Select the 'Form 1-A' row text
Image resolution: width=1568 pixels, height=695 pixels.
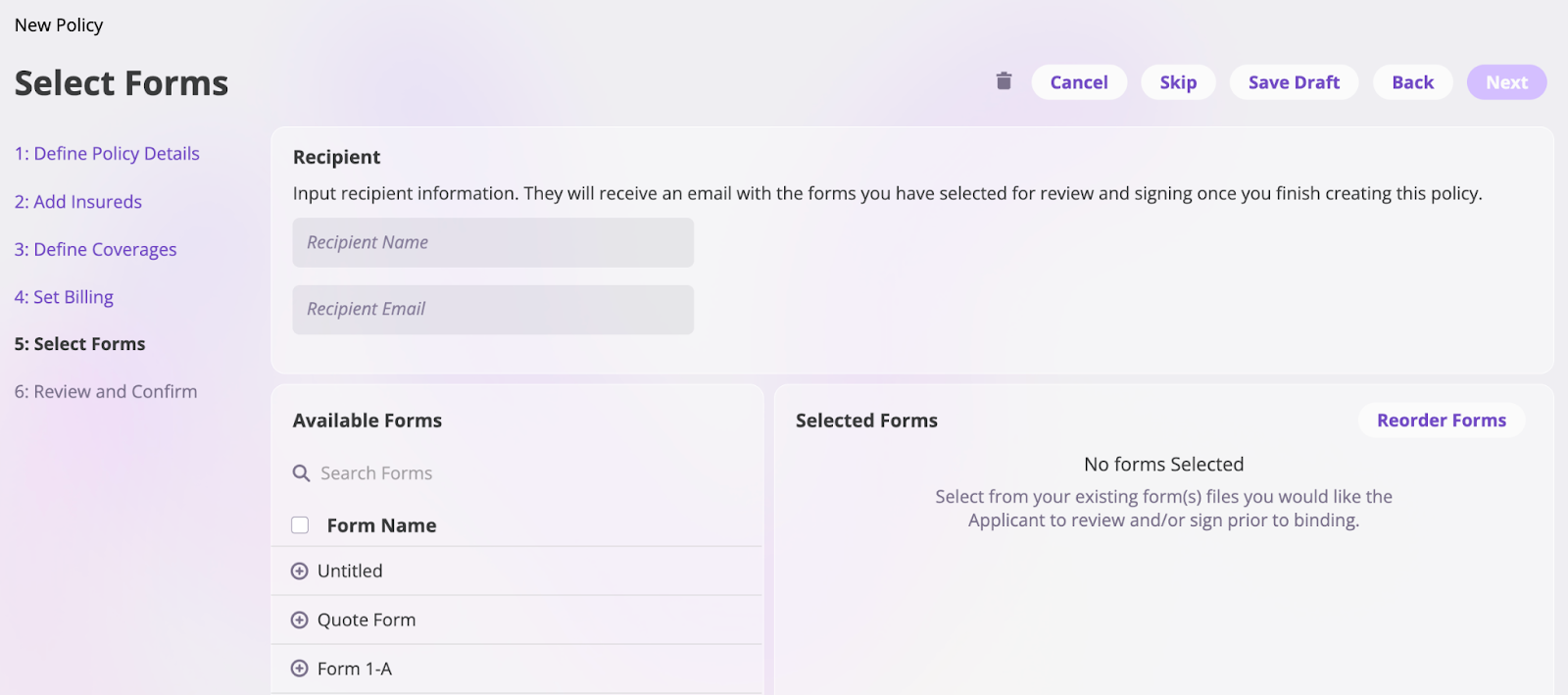(x=355, y=669)
